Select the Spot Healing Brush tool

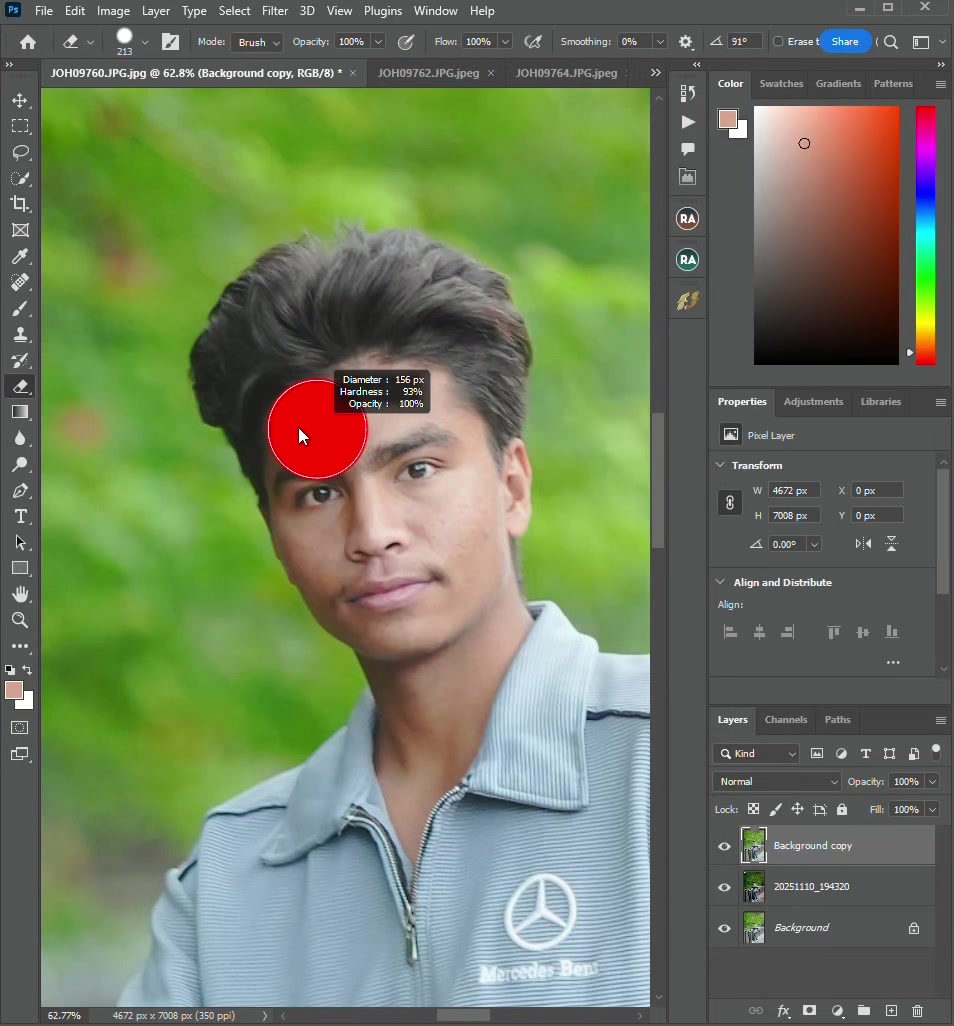[x=20, y=282]
